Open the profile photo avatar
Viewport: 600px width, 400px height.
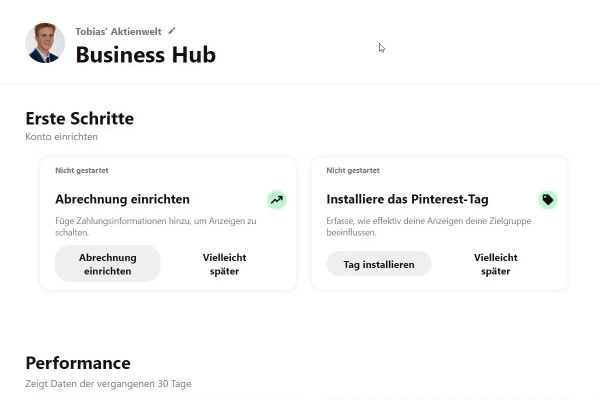click(45, 43)
